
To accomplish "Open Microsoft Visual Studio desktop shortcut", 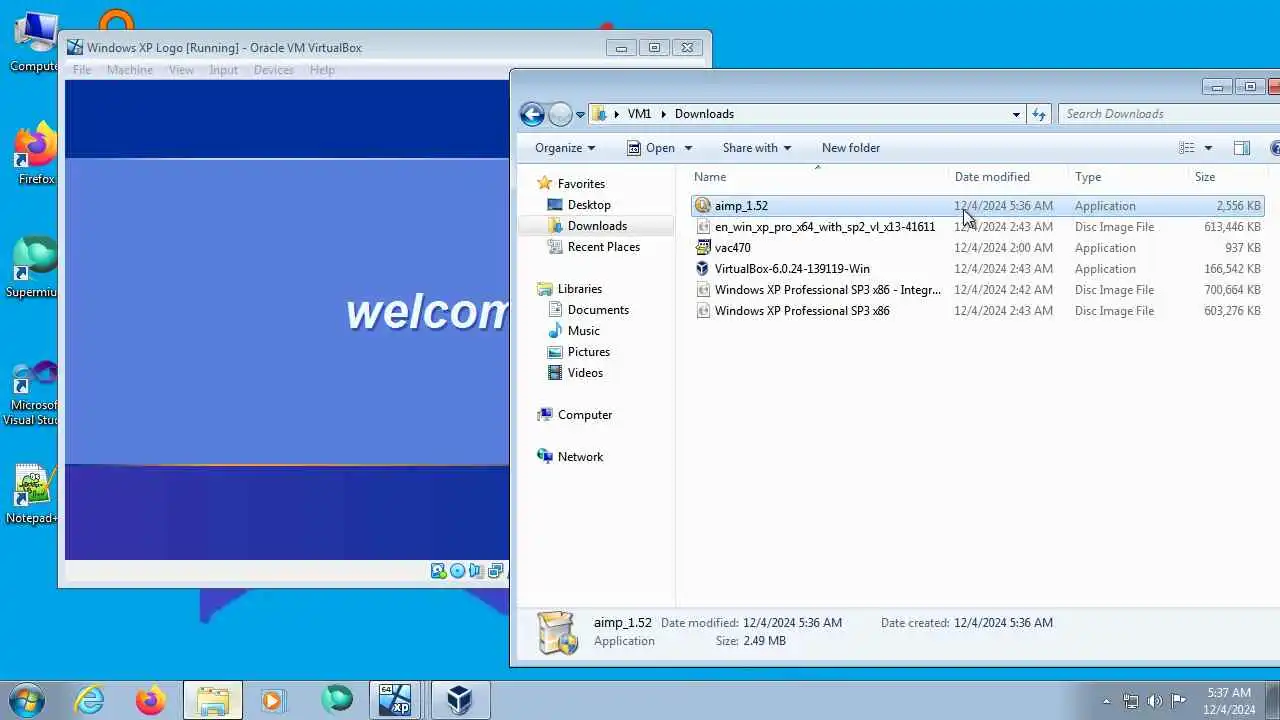I will [x=33, y=394].
